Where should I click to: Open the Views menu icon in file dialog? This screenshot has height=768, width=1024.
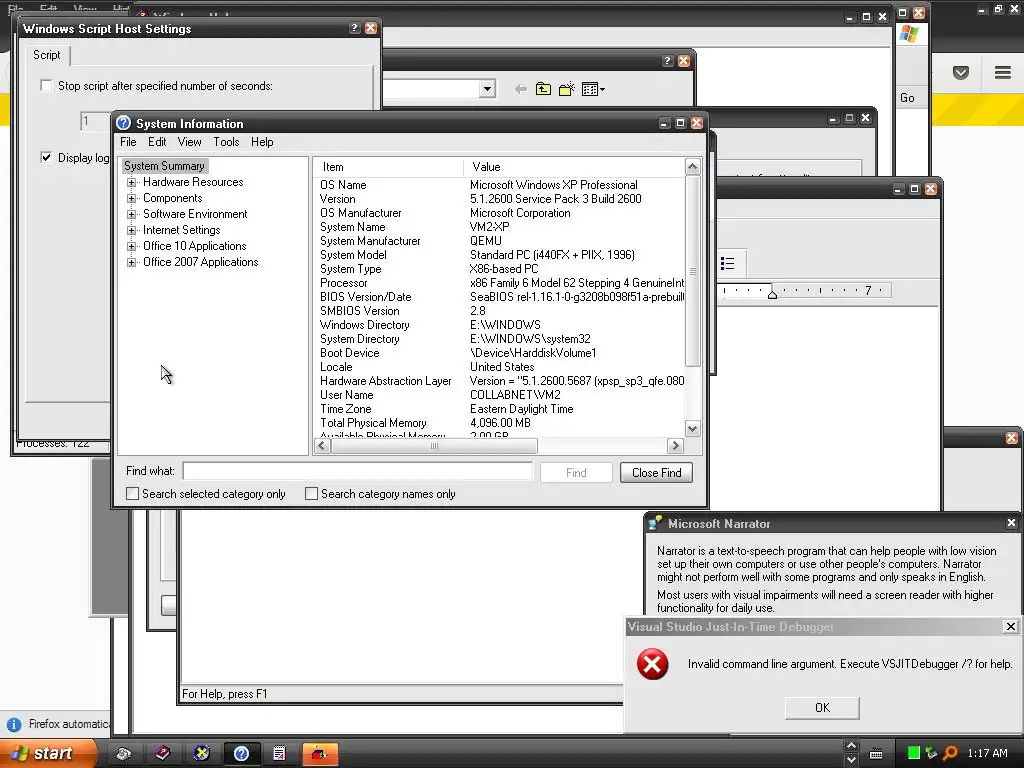(593, 89)
